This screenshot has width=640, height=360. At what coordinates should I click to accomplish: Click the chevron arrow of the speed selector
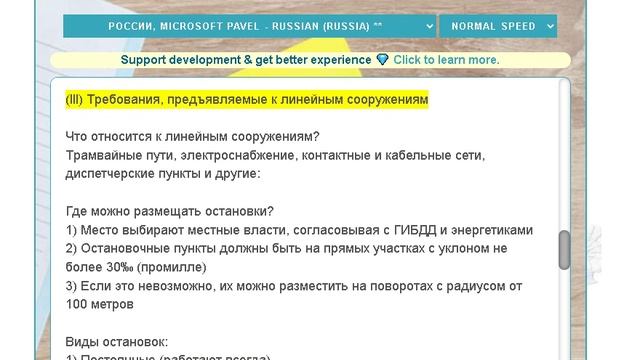550,27
